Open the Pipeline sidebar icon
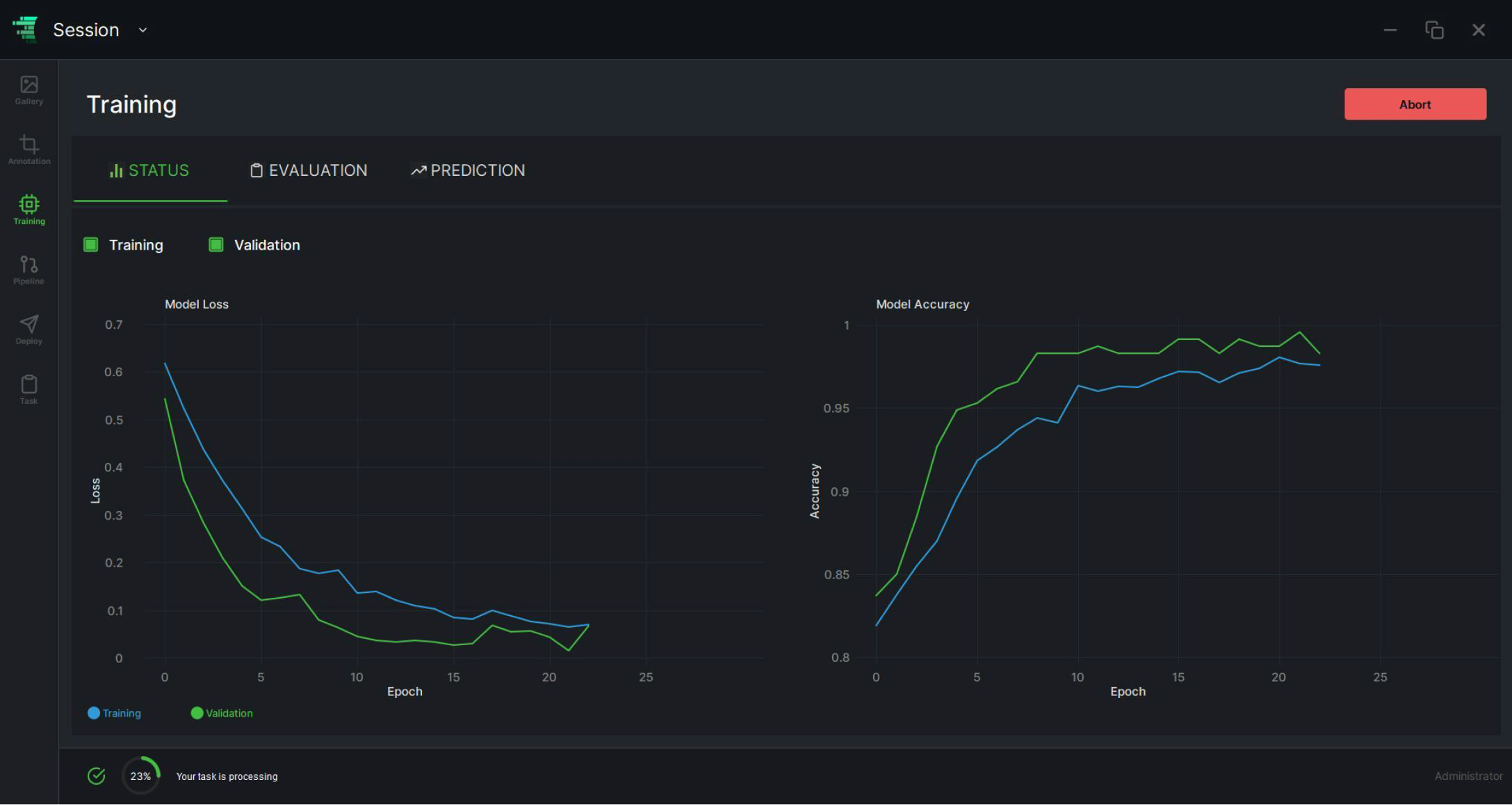 pyautogui.click(x=29, y=270)
